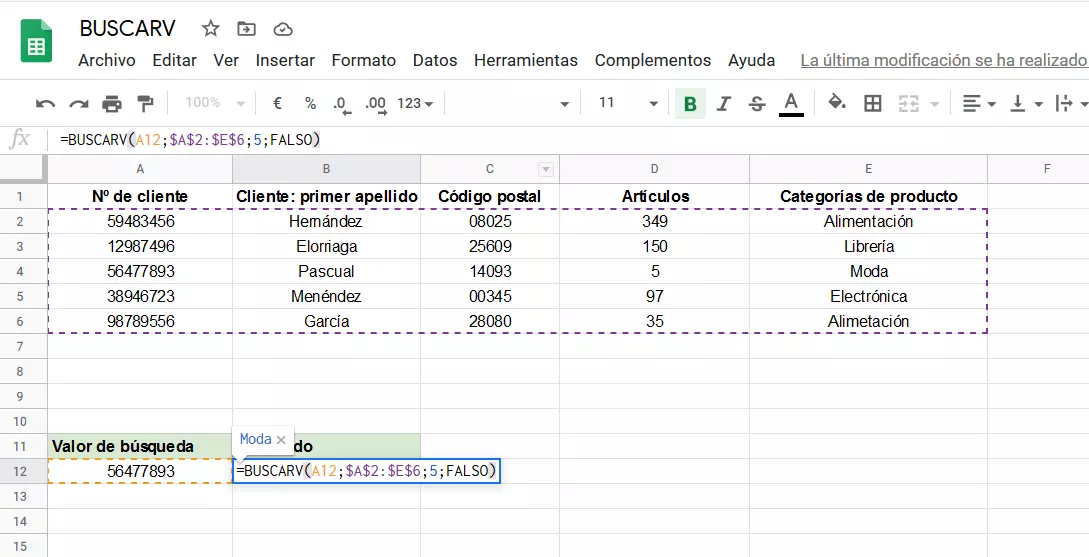
Task: Select the Hernández cell
Action: coord(326,222)
